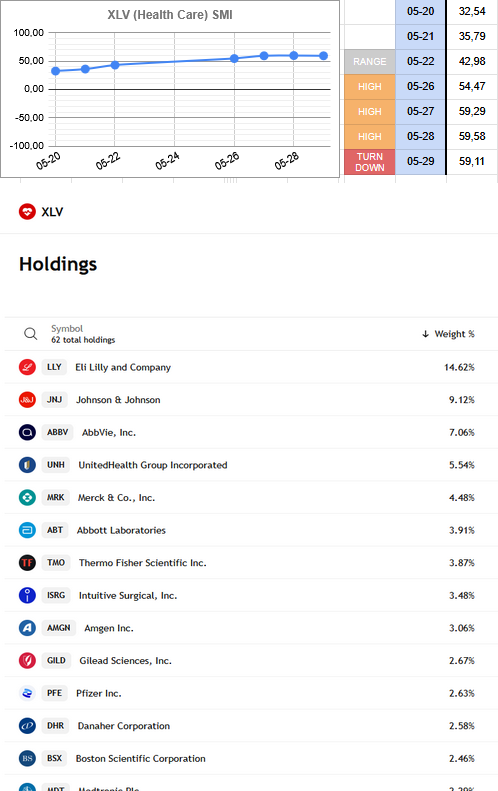The height and width of the screenshot is (791, 498).
Task: Click the Pfizer logo icon
Action: tap(27, 693)
